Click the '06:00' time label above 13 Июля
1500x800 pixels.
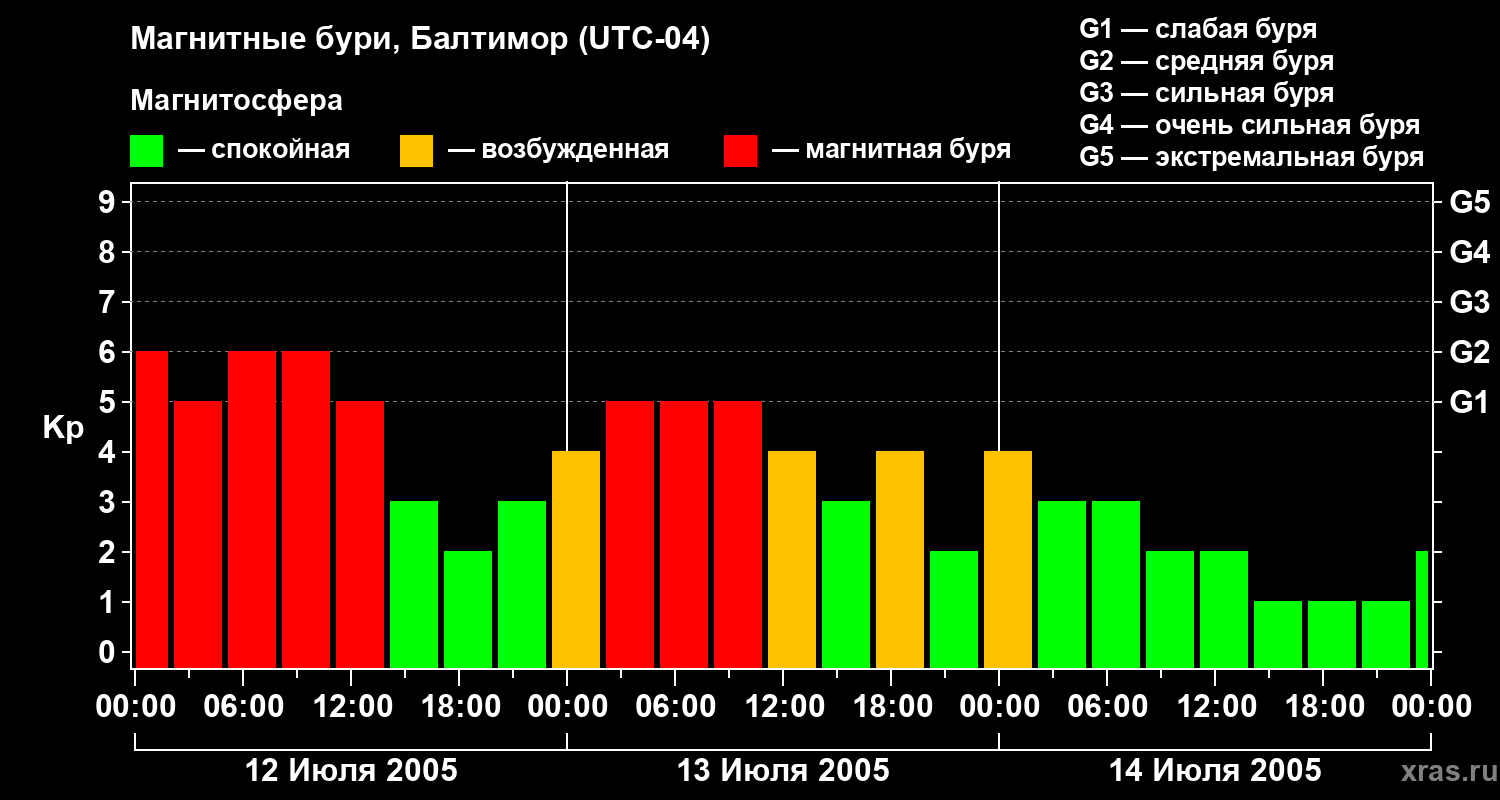click(x=675, y=707)
